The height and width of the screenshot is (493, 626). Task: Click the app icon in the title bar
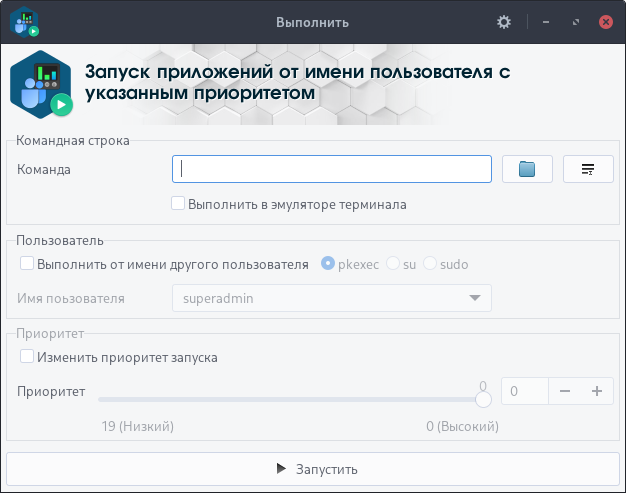click(x=24, y=21)
